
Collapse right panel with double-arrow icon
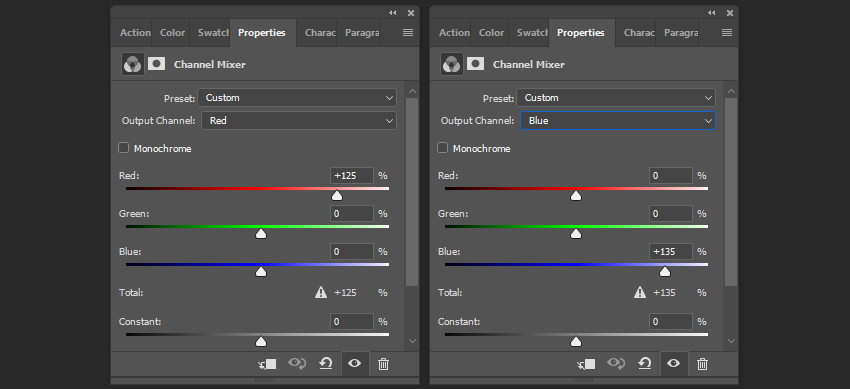point(711,13)
